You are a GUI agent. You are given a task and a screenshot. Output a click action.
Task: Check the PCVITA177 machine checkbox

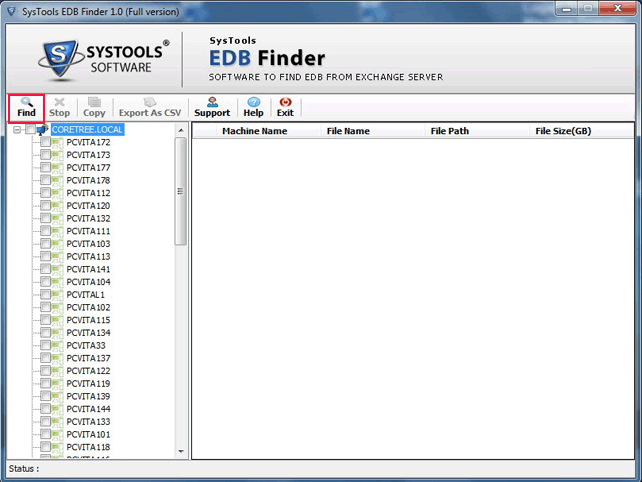coord(45,168)
